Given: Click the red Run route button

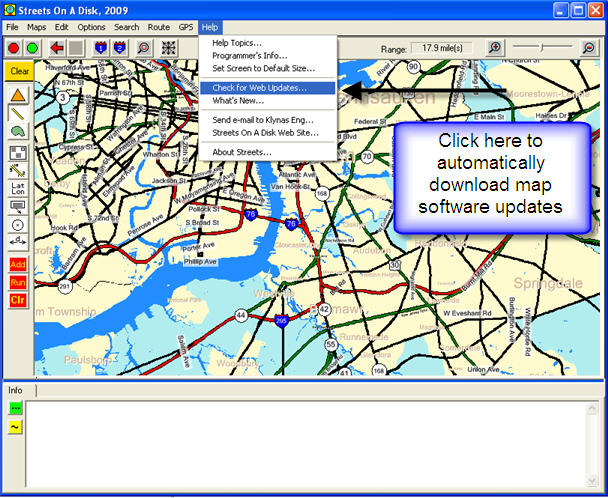Looking at the screenshot, I should [18, 282].
